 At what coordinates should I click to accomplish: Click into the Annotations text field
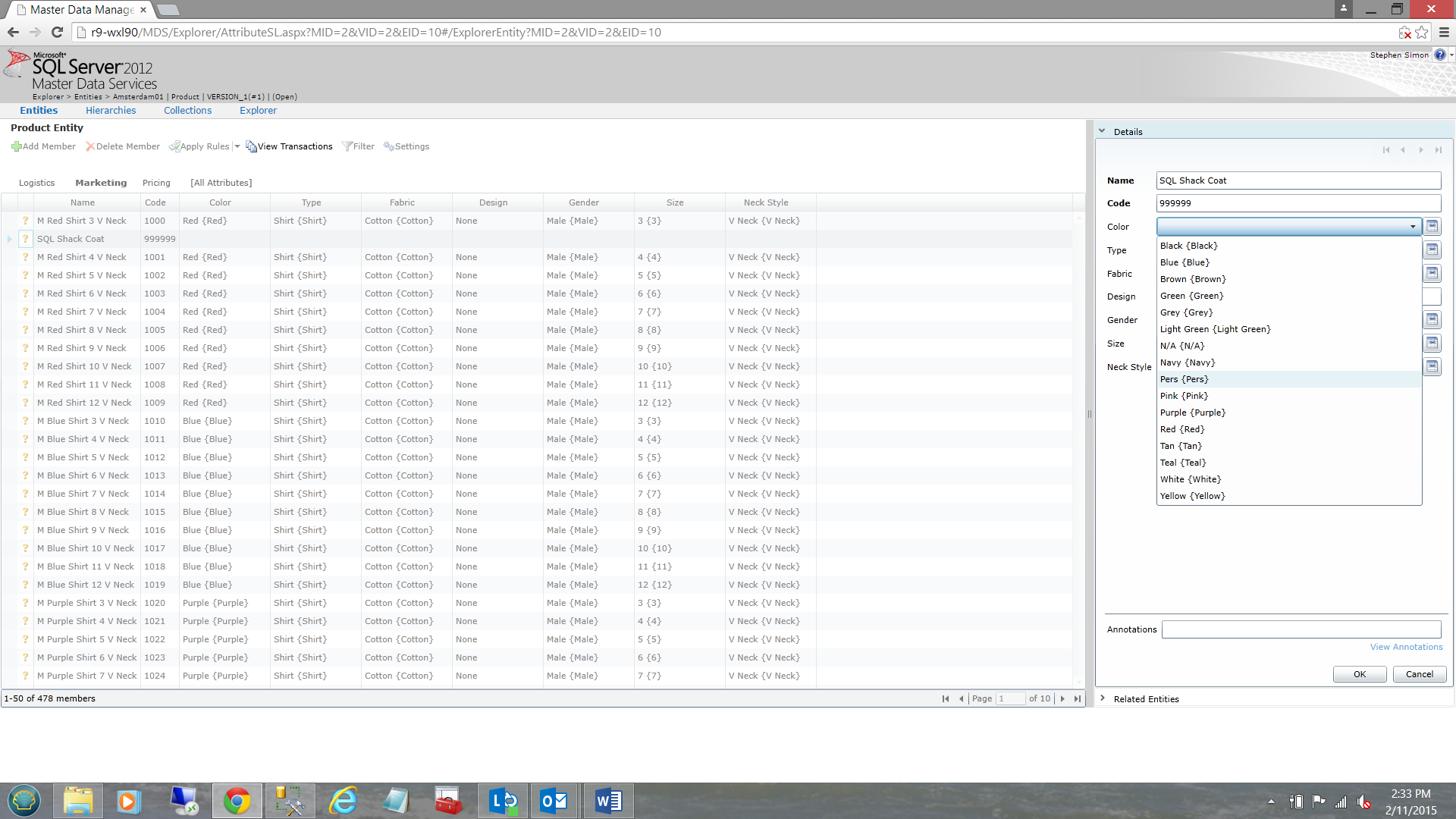pos(1301,629)
